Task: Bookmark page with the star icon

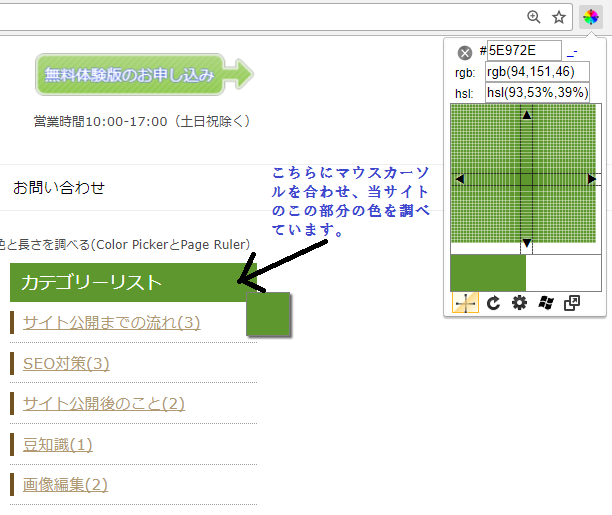Action: [559, 17]
